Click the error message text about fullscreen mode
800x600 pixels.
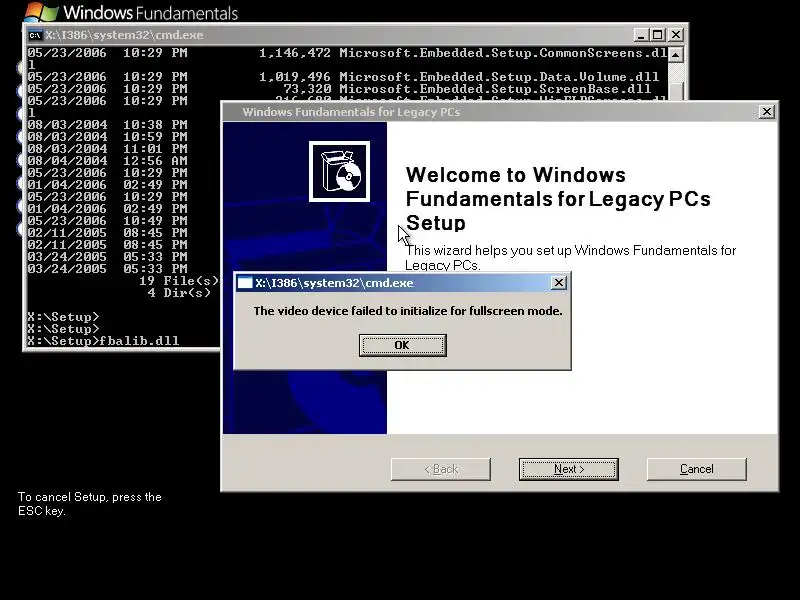(408, 311)
